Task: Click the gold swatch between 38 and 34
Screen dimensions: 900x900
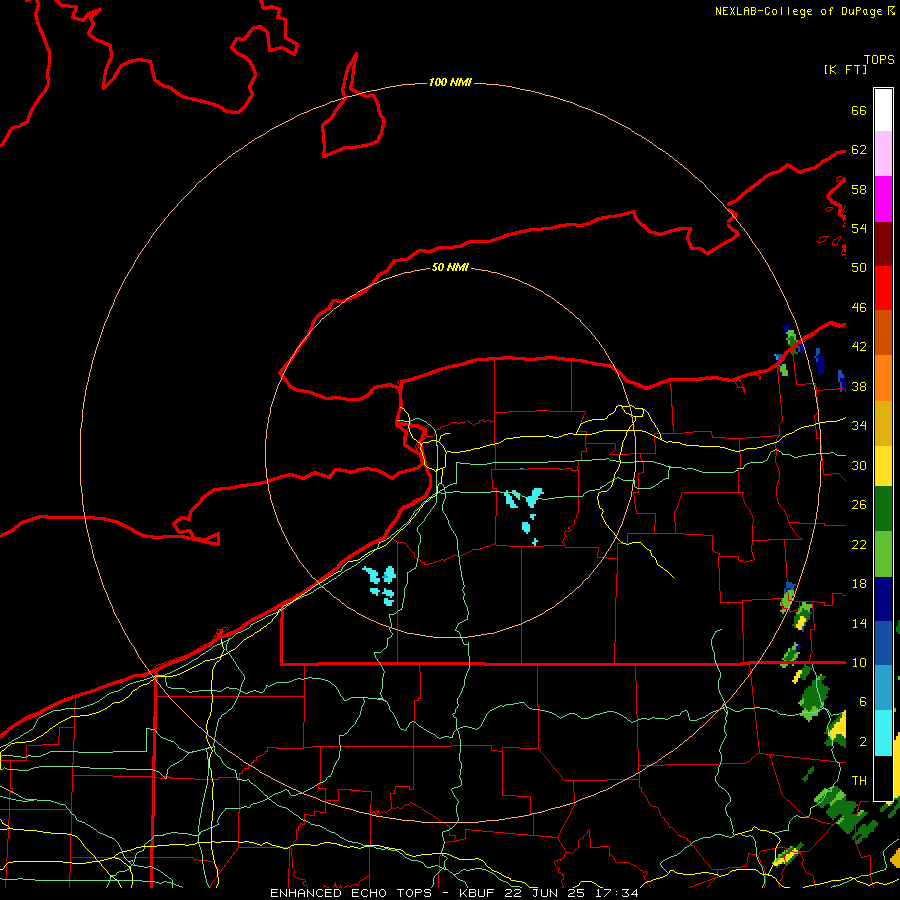Action: (883, 423)
